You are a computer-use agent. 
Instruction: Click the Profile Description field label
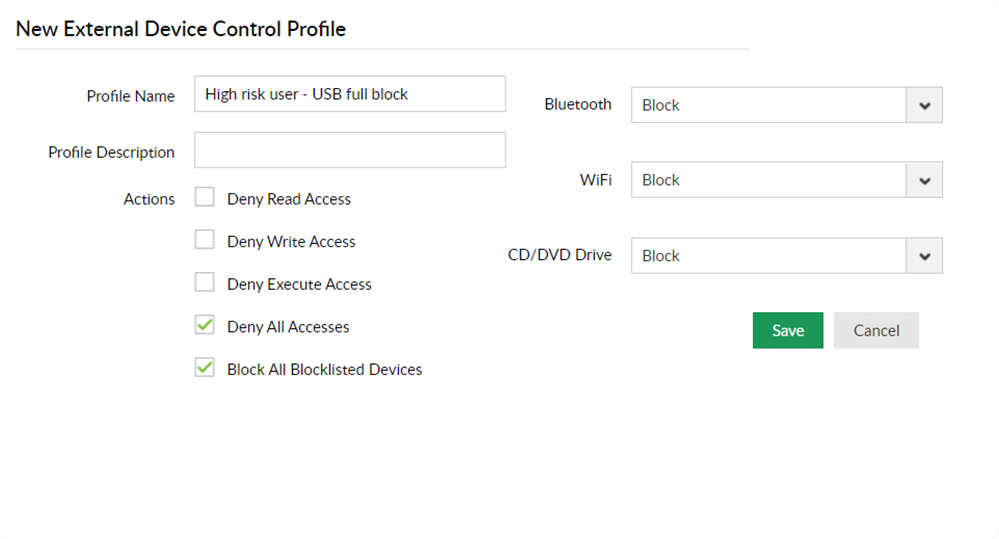click(111, 153)
